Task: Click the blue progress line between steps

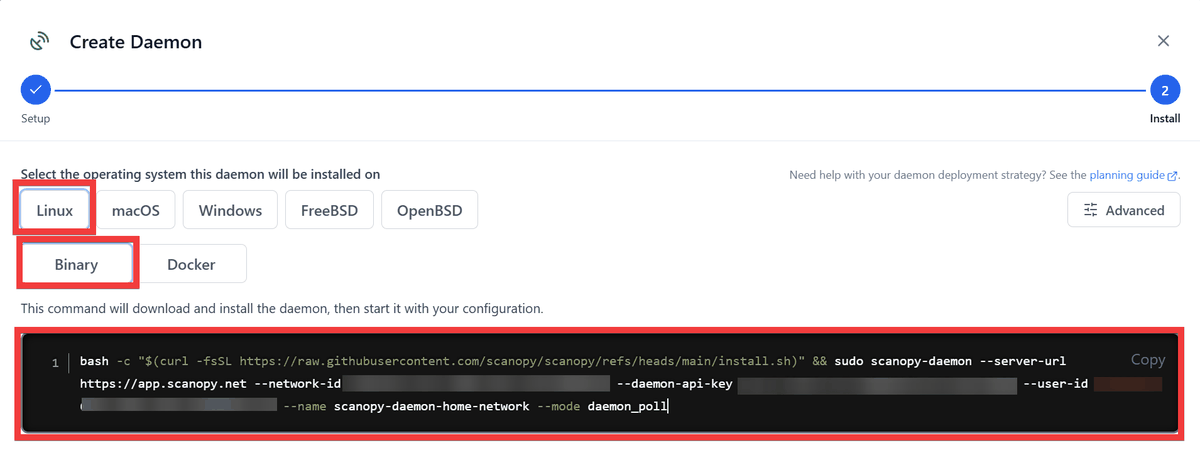Action: tap(600, 90)
